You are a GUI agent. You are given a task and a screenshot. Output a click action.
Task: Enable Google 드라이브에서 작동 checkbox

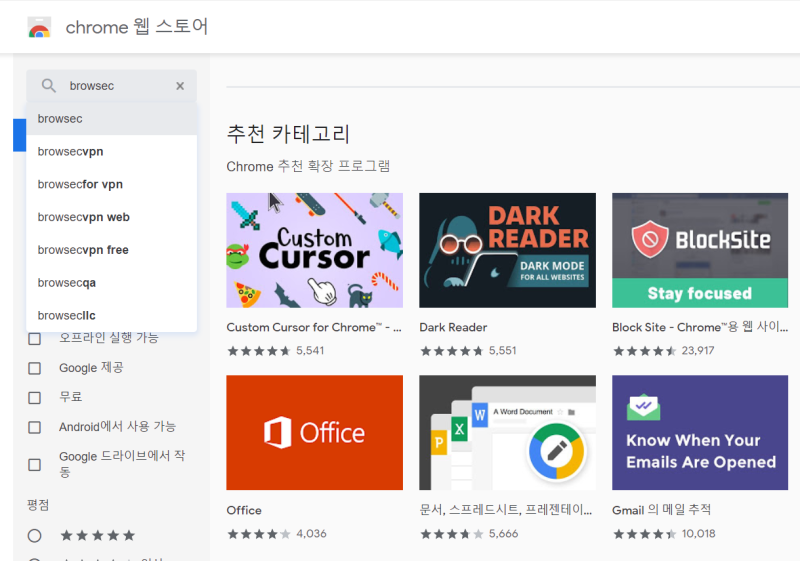pyautogui.click(x=34, y=465)
